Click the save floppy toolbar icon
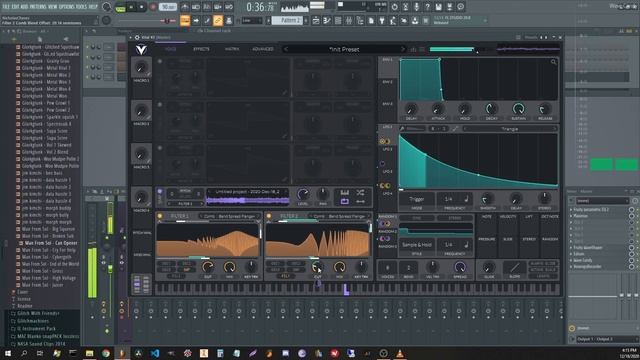 (438, 7)
